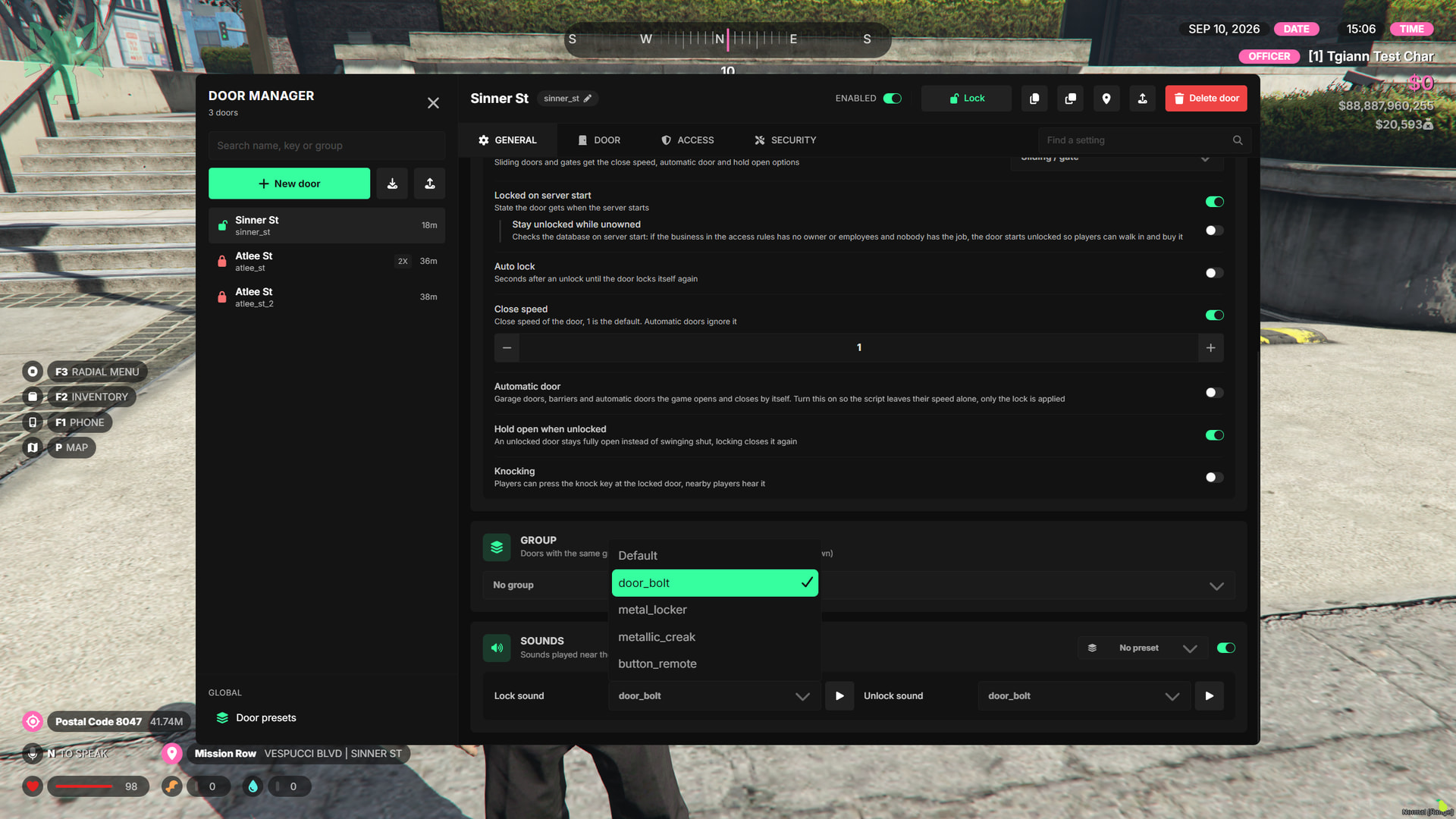Click the Lock button
Screen dimensions: 1456x819
coord(966,99)
